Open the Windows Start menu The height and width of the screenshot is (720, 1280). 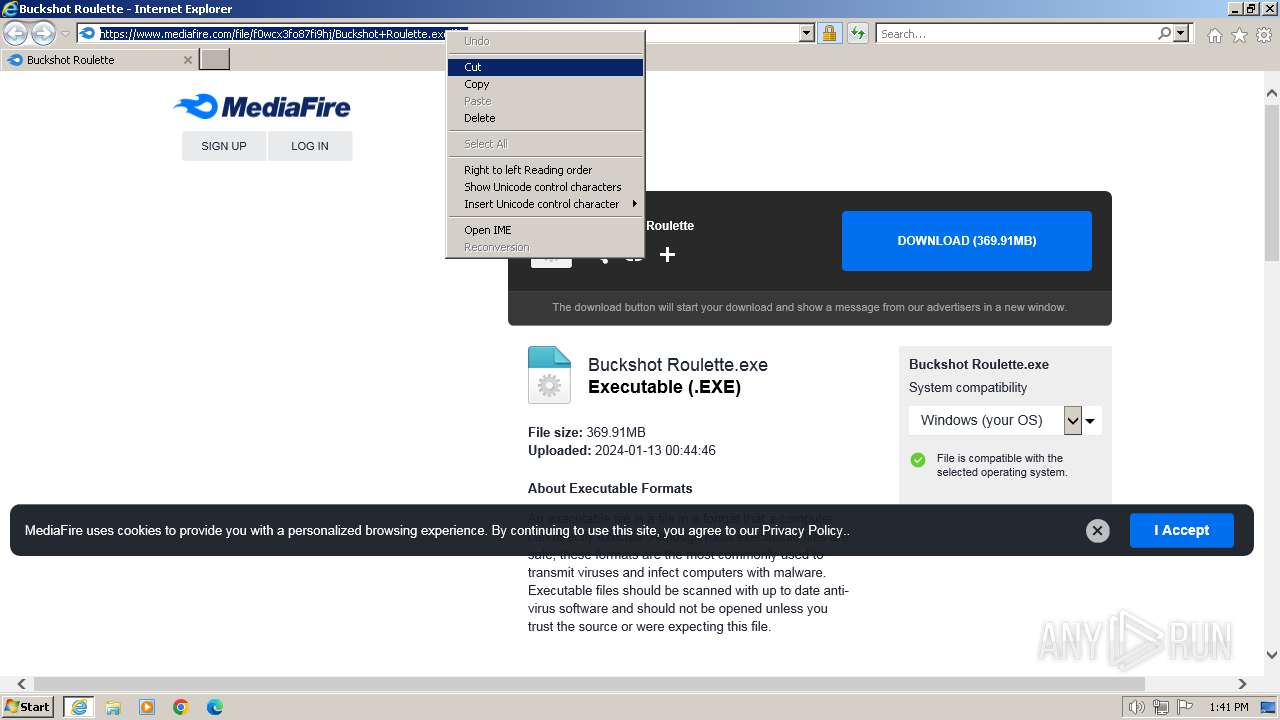pyautogui.click(x=28, y=707)
